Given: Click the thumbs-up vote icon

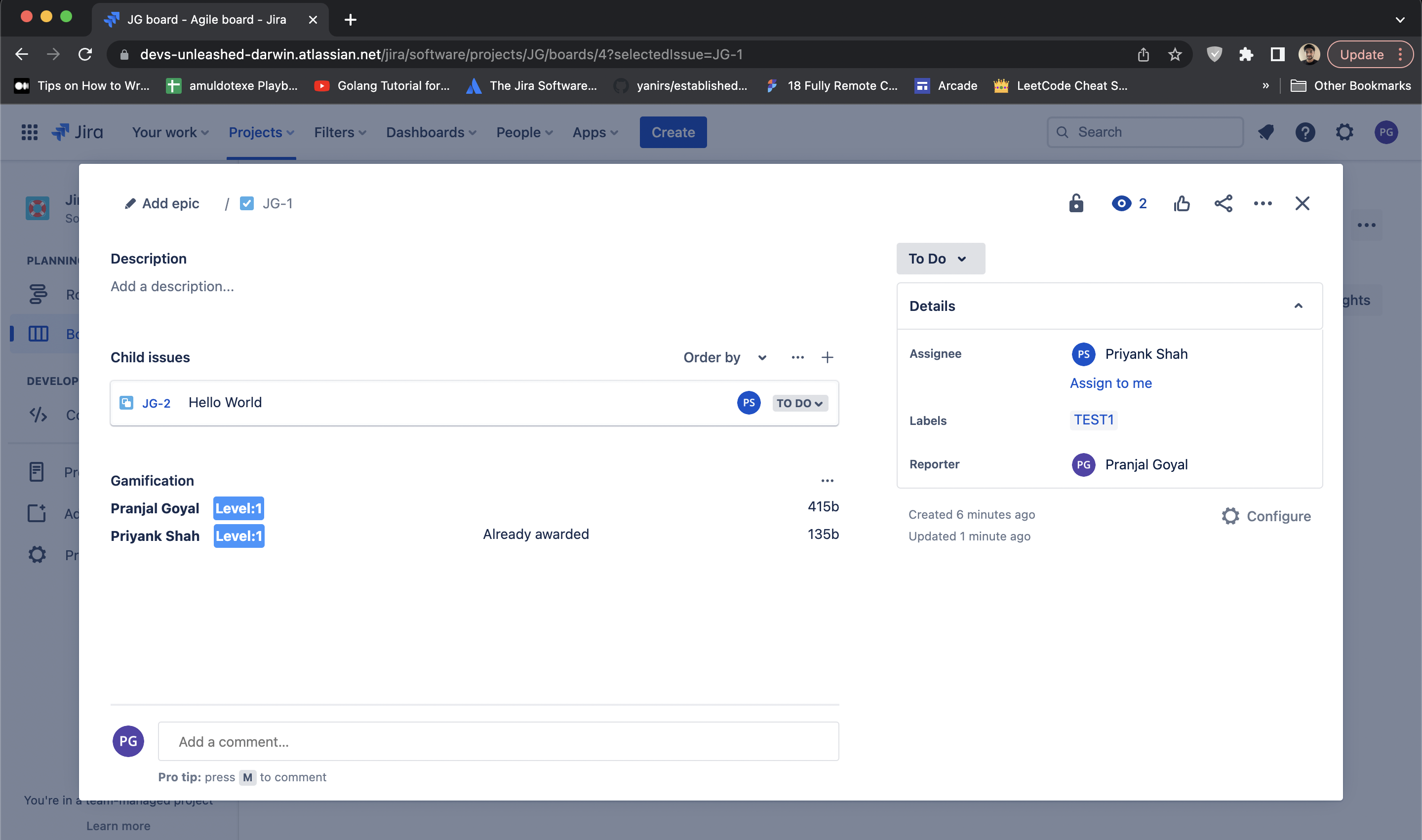Looking at the screenshot, I should pyautogui.click(x=1182, y=203).
